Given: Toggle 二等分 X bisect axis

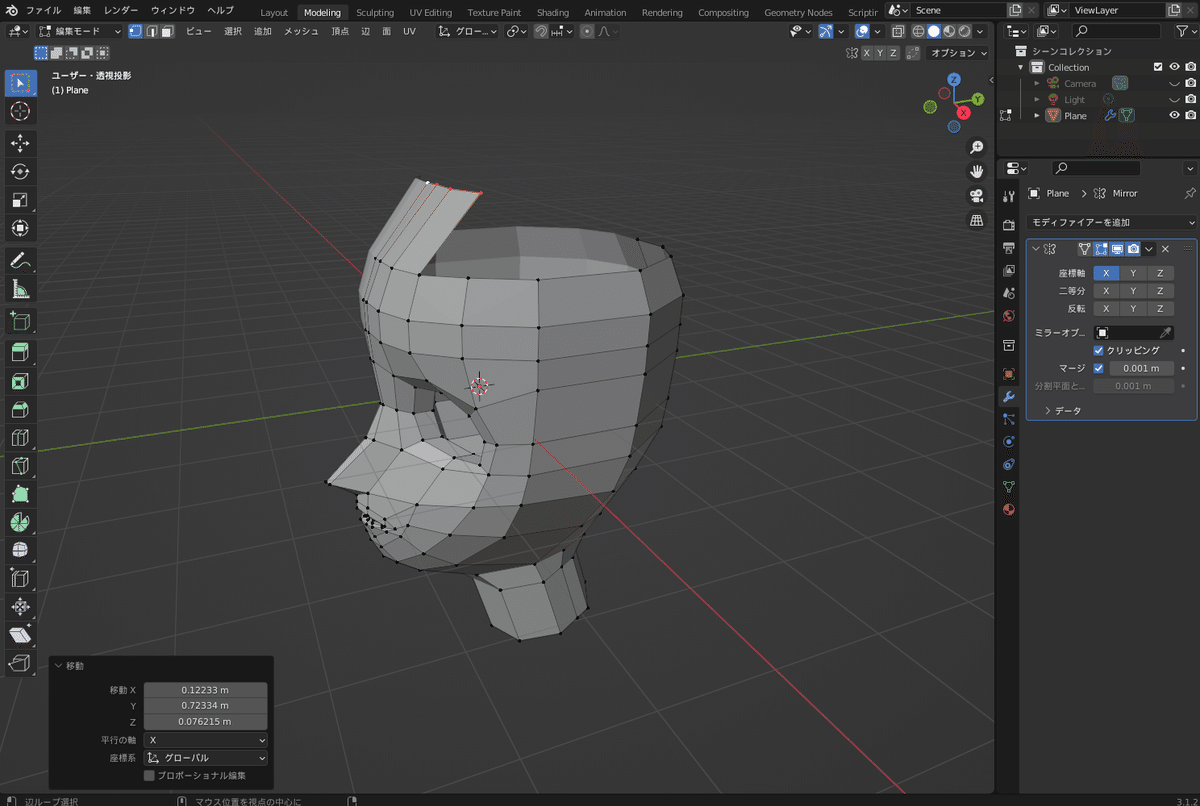Looking at the screenshot, I should tap(1106, 291).
